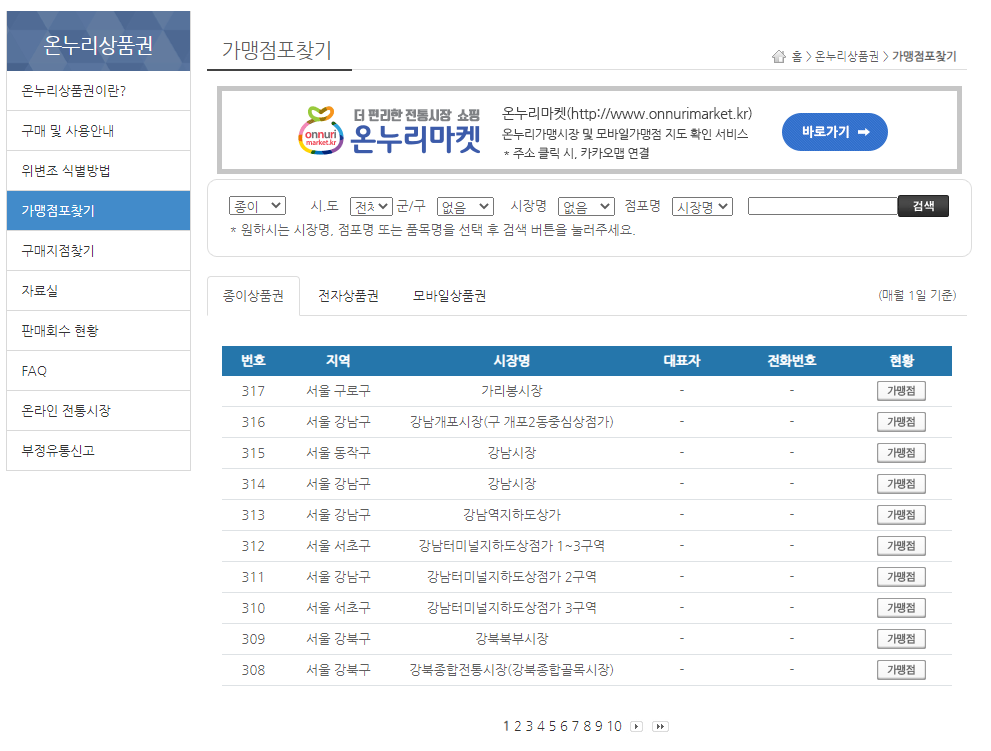Open 위변조 식별방법 sidebar menu
991x751 pixels.
pyautogui.click(x=99, y=171)
